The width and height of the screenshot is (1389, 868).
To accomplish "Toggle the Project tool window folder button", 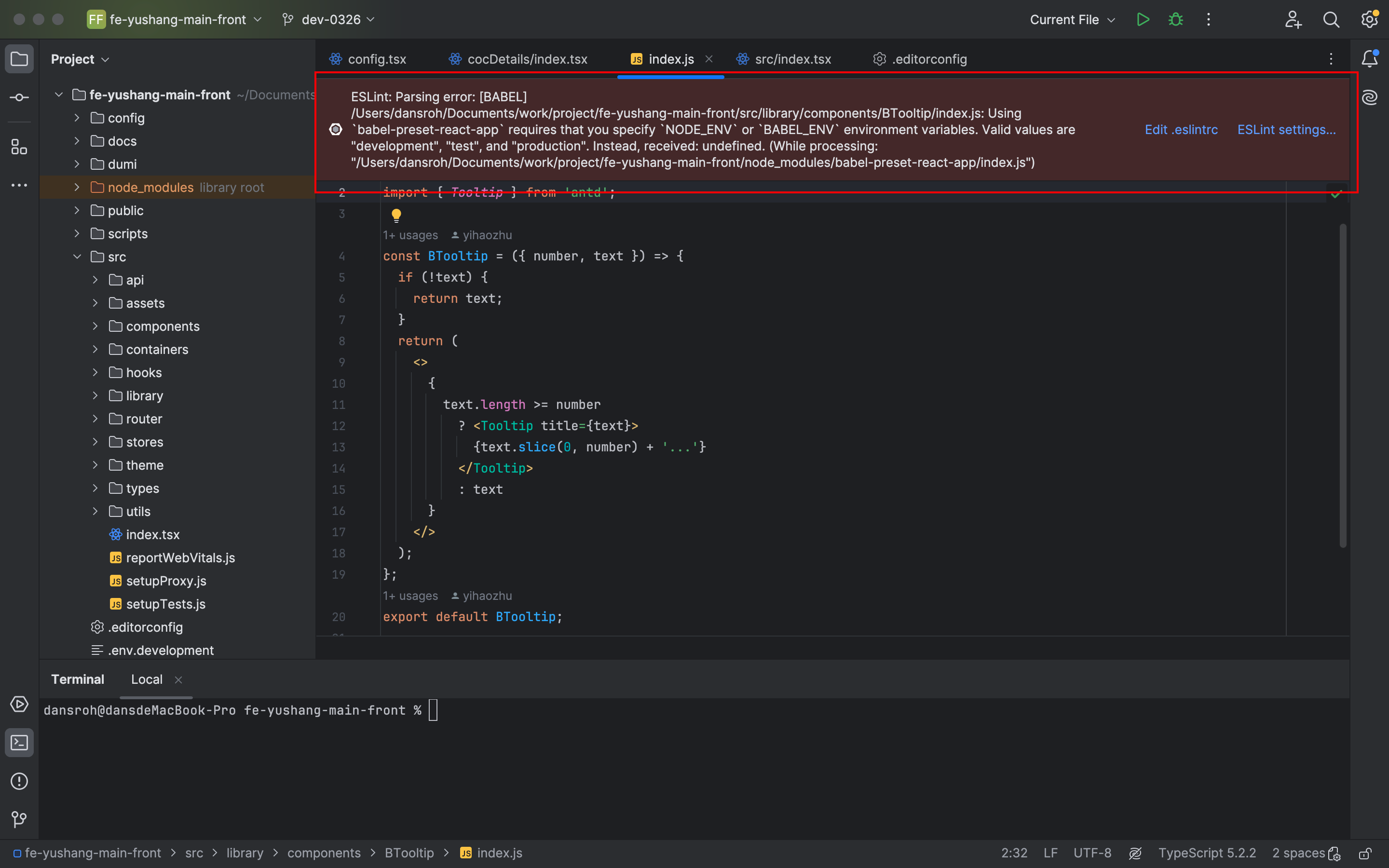I will pos(19,58).
